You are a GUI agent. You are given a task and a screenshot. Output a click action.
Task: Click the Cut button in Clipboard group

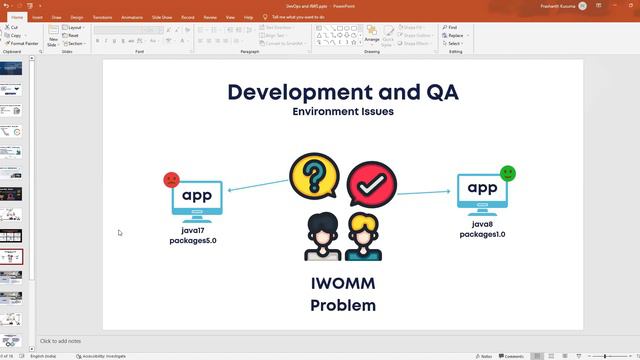tap(11, 27)
